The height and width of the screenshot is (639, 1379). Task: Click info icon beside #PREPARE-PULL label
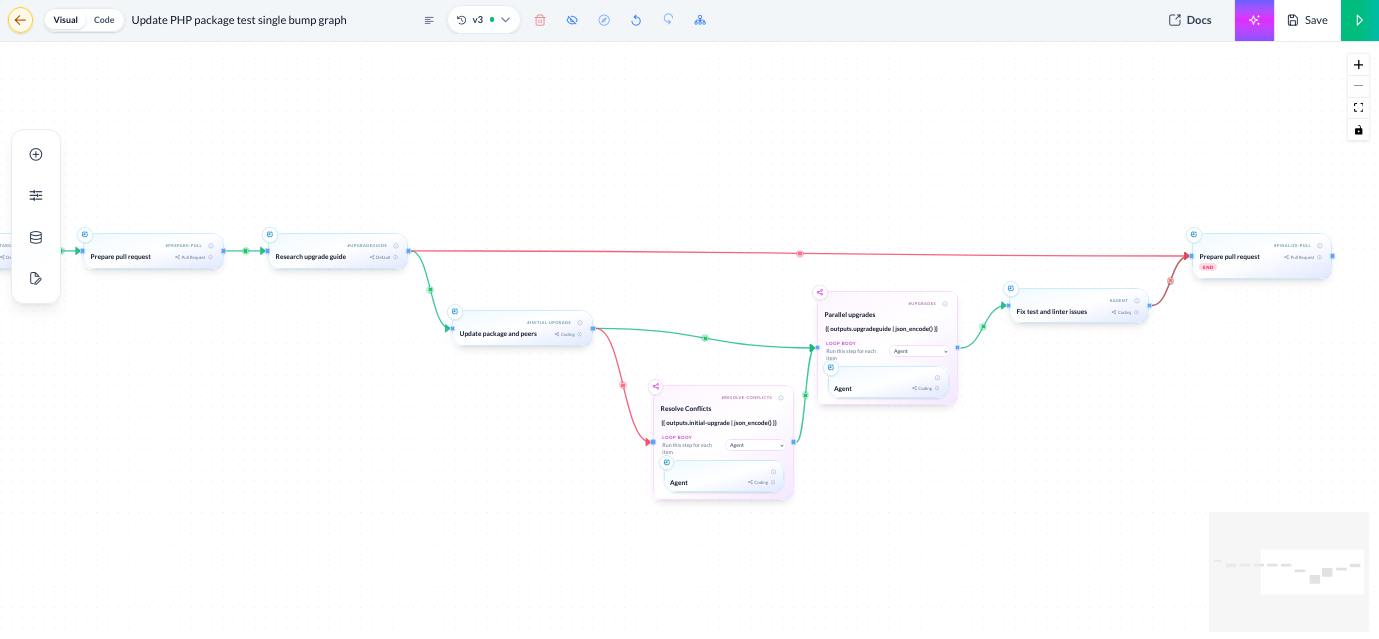(x=211, y=245)
